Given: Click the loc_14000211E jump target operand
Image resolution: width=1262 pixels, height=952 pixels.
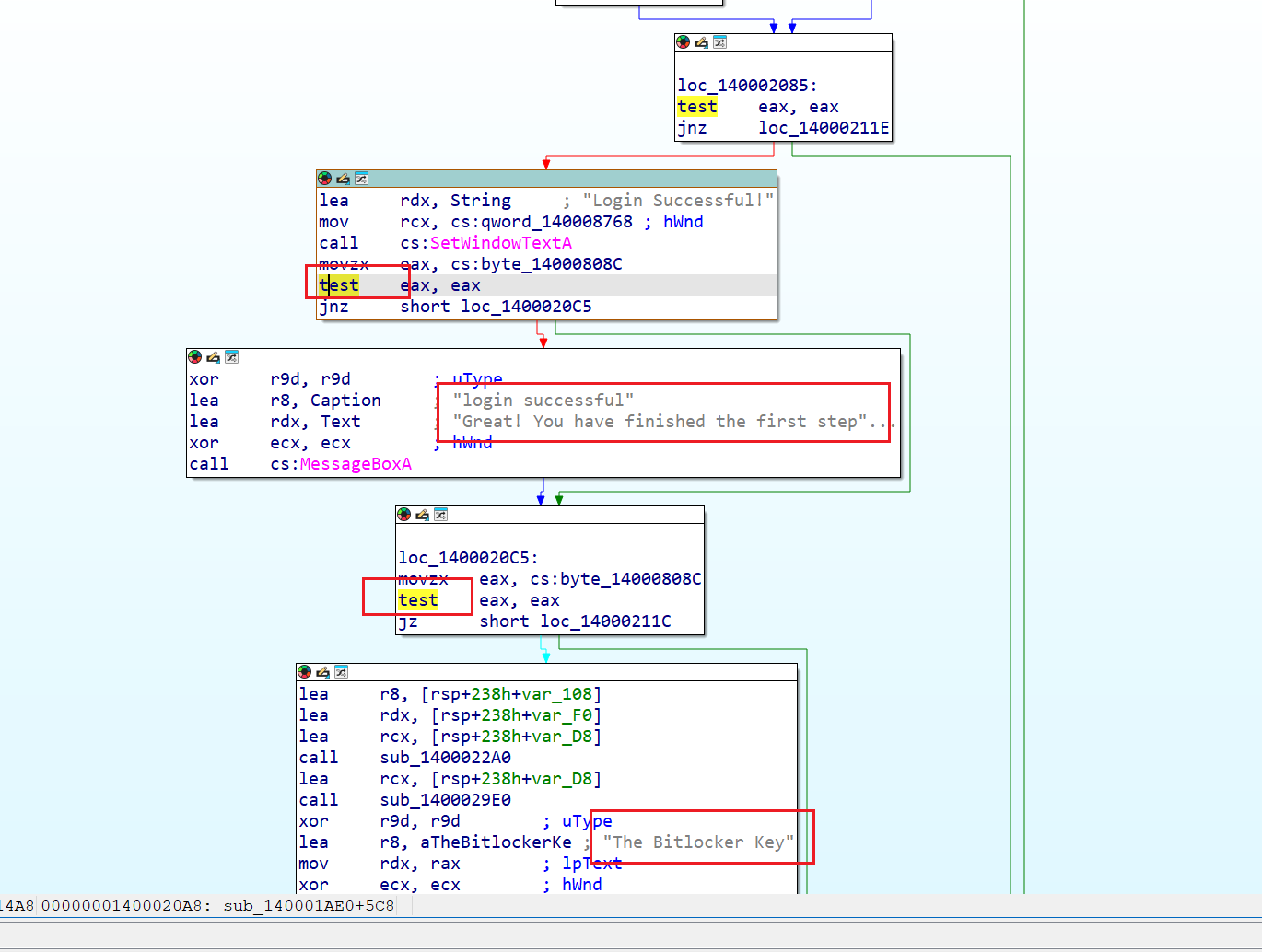Looking at the screenshot, I should (x=824, y=128).
